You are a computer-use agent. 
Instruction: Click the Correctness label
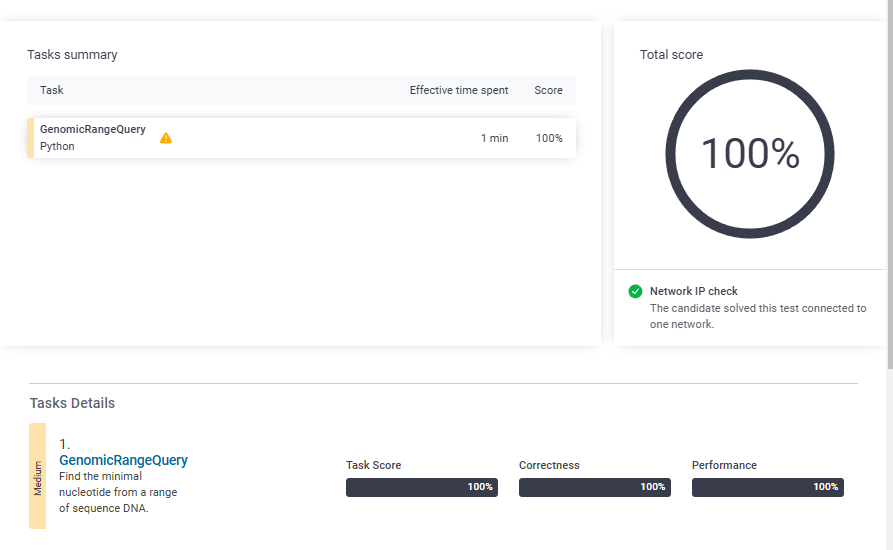coord(549,465)
